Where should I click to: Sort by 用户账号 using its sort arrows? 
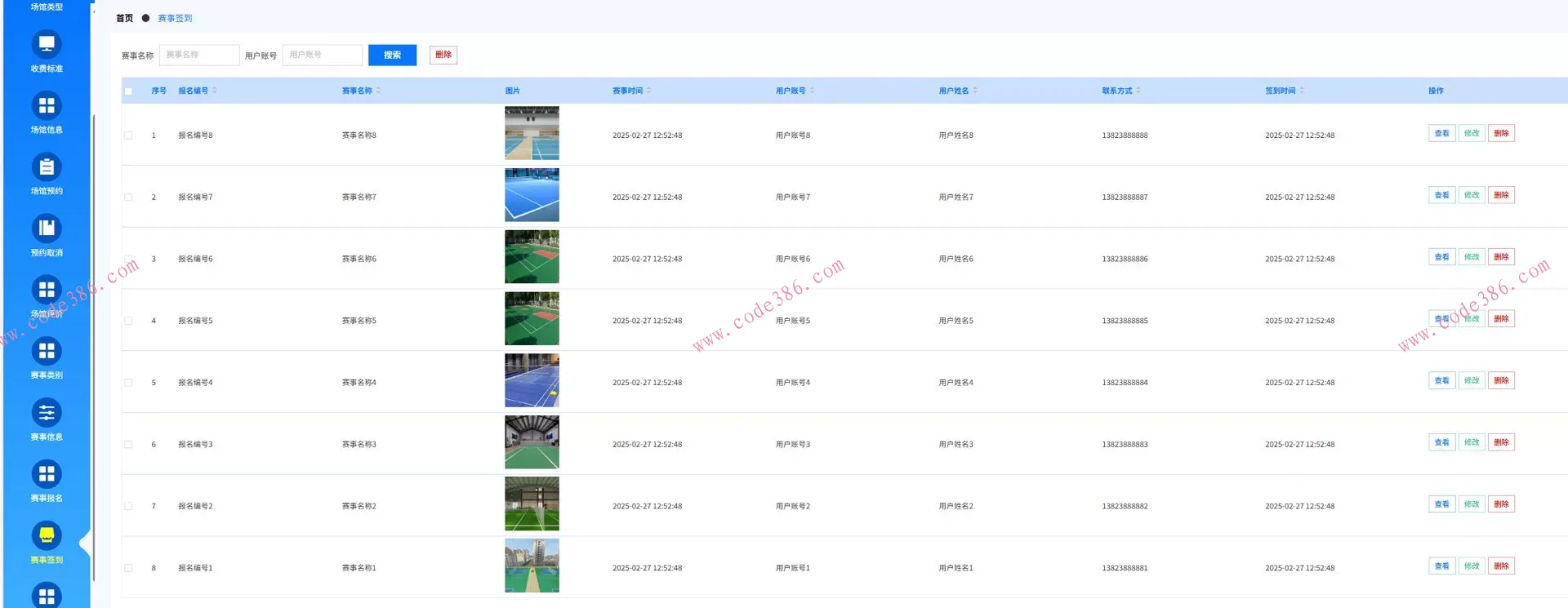coord(812,91)
